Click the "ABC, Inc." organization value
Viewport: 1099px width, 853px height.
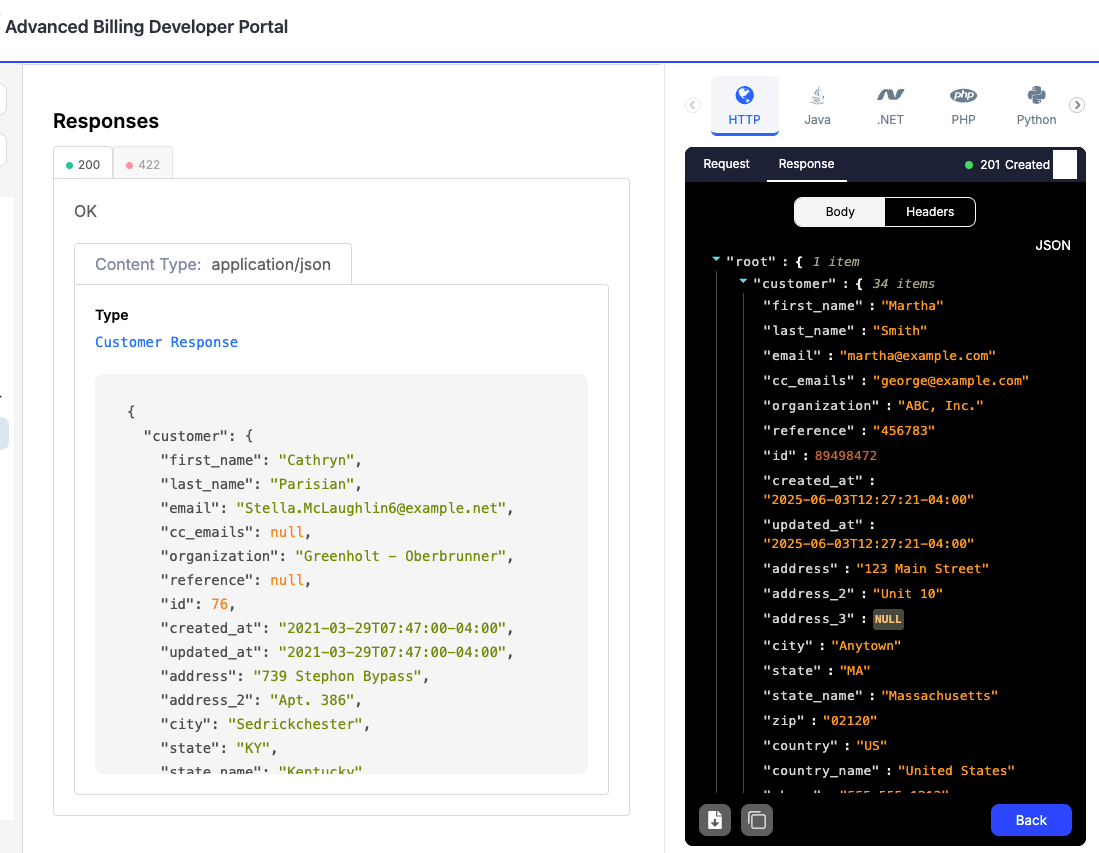pos(941,406)
